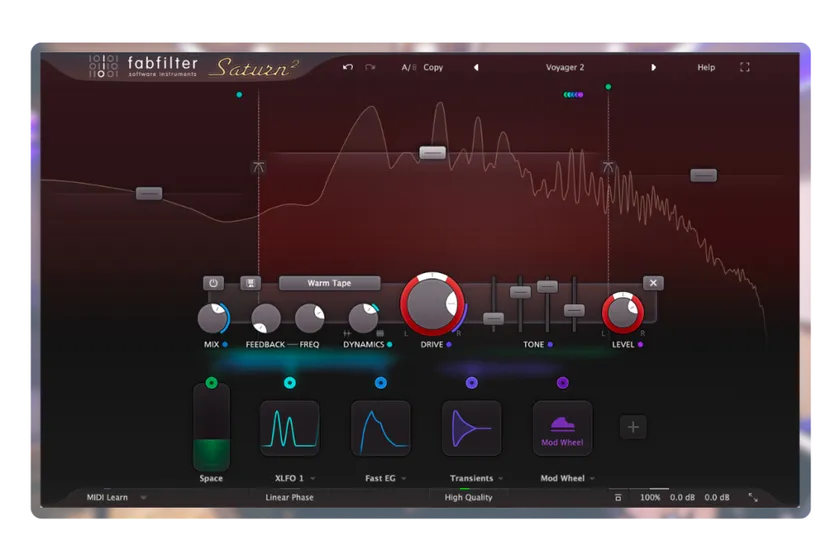
Task: Copy settings with the Copy button
Action: (433, 68)
